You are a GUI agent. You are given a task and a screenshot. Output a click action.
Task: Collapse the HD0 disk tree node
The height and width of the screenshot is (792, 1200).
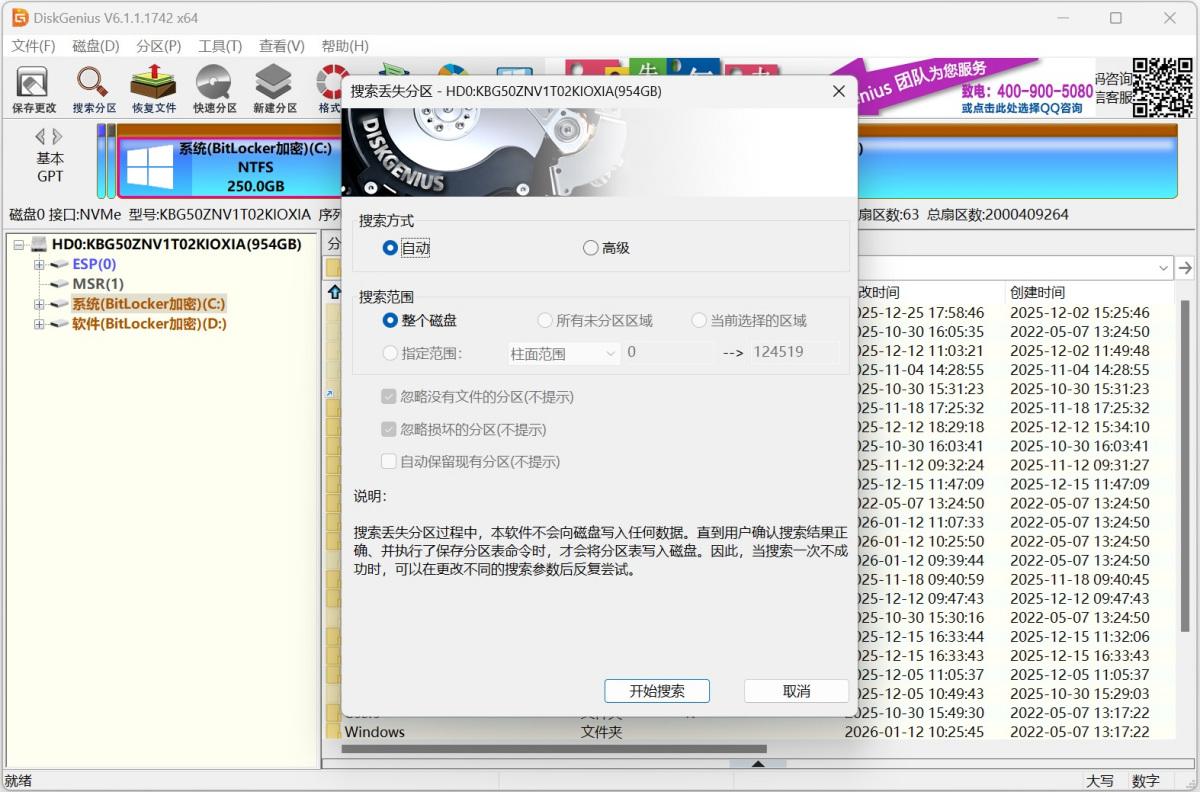click(19, 245)
